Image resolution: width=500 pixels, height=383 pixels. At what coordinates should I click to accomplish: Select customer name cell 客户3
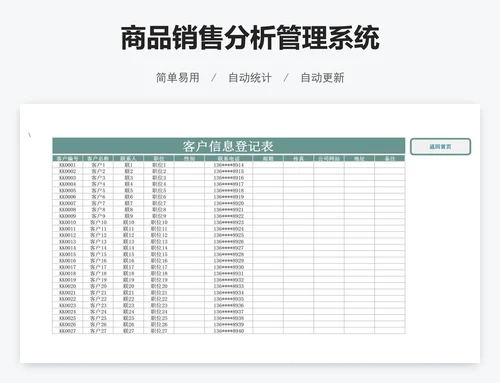(x=98, y=178)
